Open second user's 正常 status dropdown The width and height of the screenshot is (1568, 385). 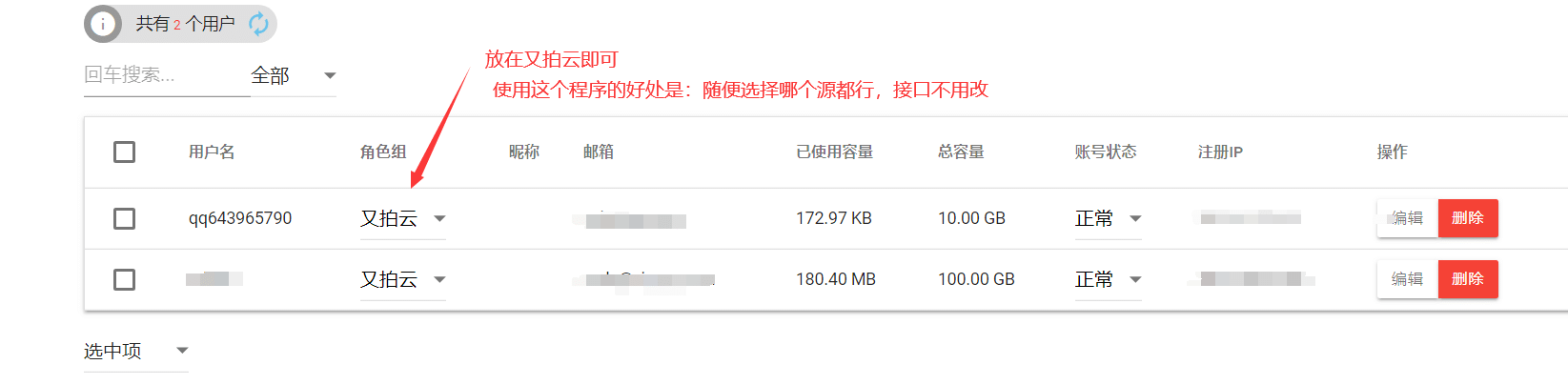tap(1108, 280)
